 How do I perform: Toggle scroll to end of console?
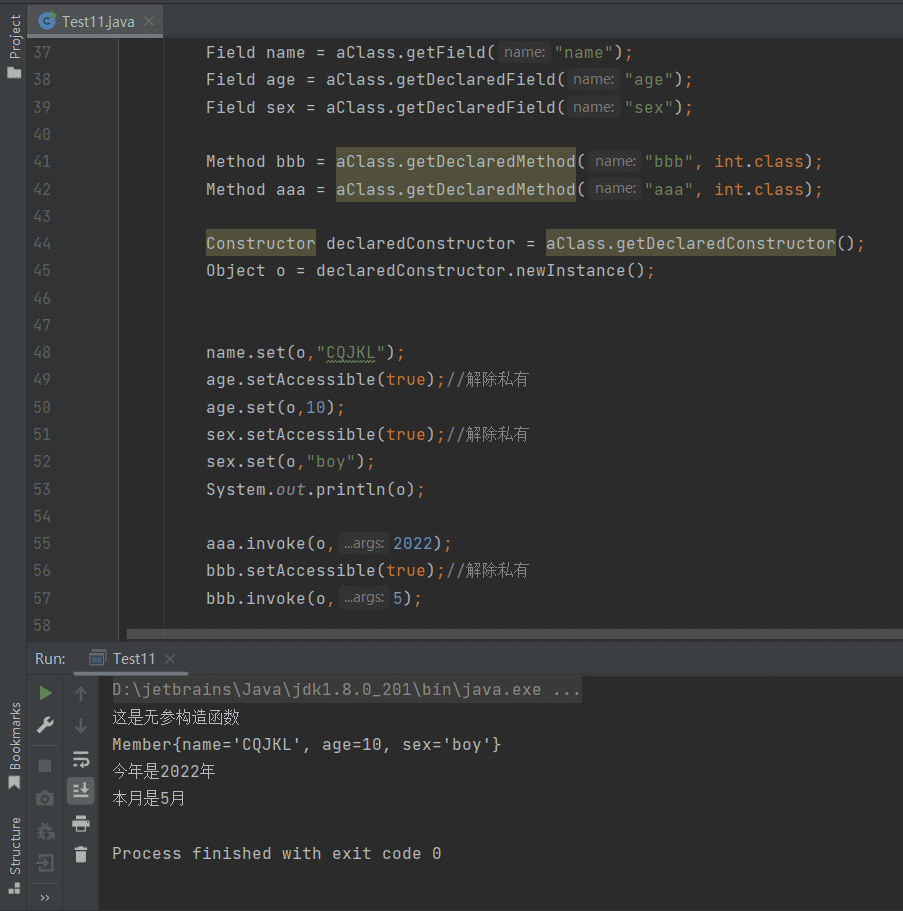coord(81,790)
